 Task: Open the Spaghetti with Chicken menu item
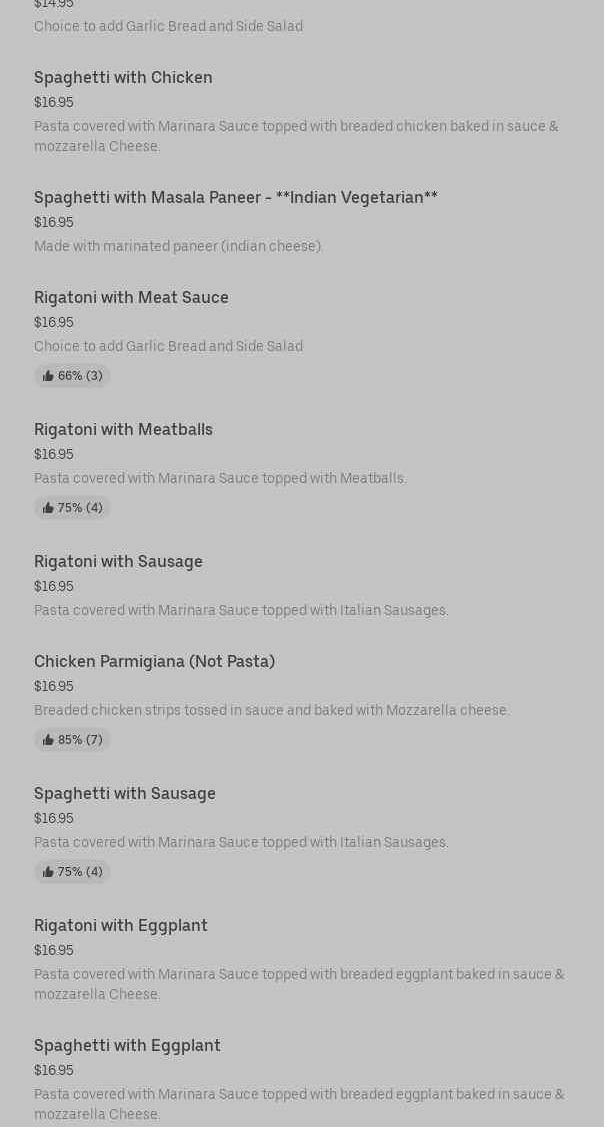123,77
